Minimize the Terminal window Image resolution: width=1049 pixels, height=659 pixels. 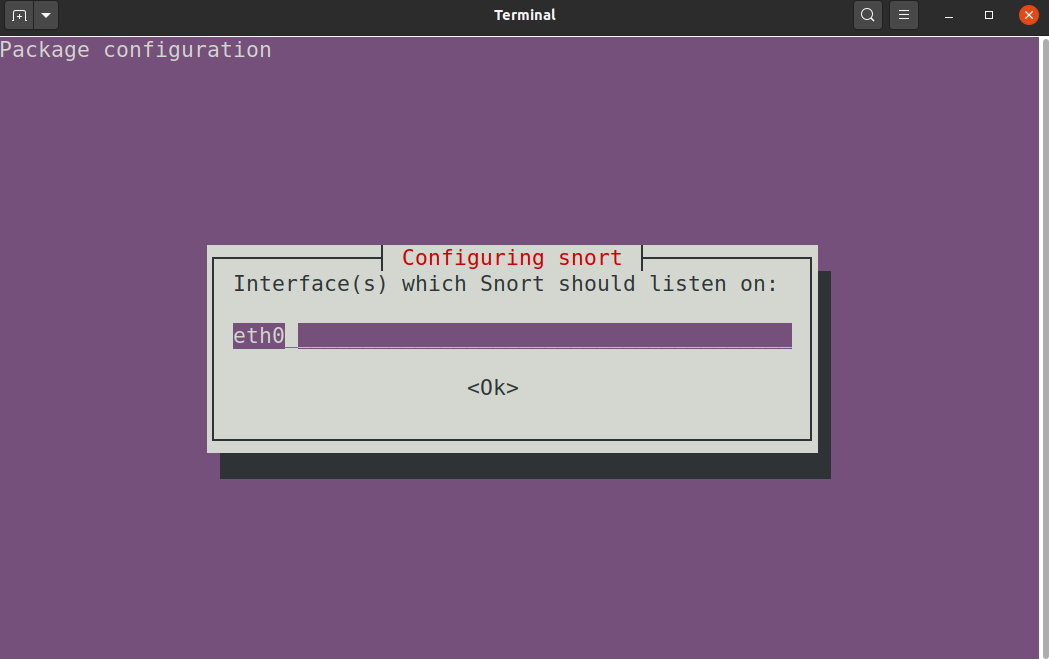pos(949,15)
